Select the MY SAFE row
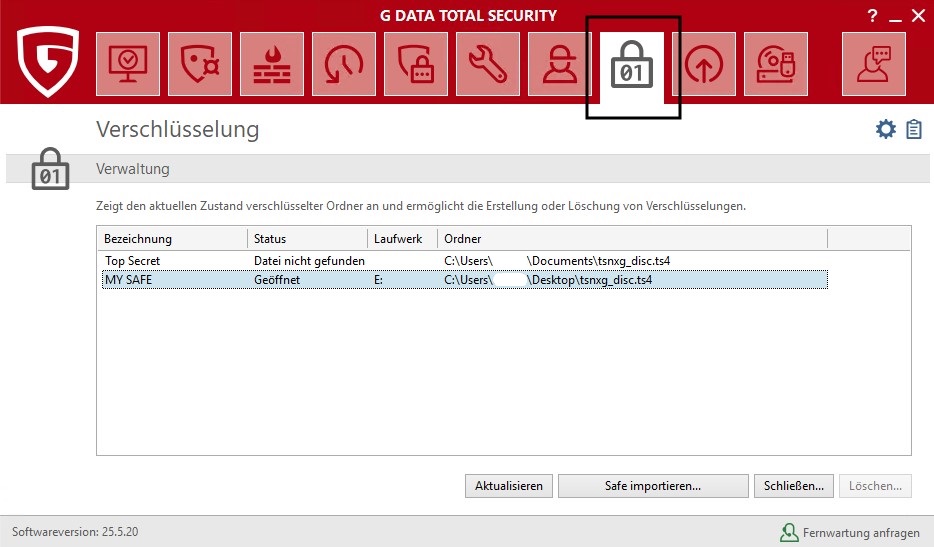This screenshot has width=934, height=547. (x=465, y=279)
